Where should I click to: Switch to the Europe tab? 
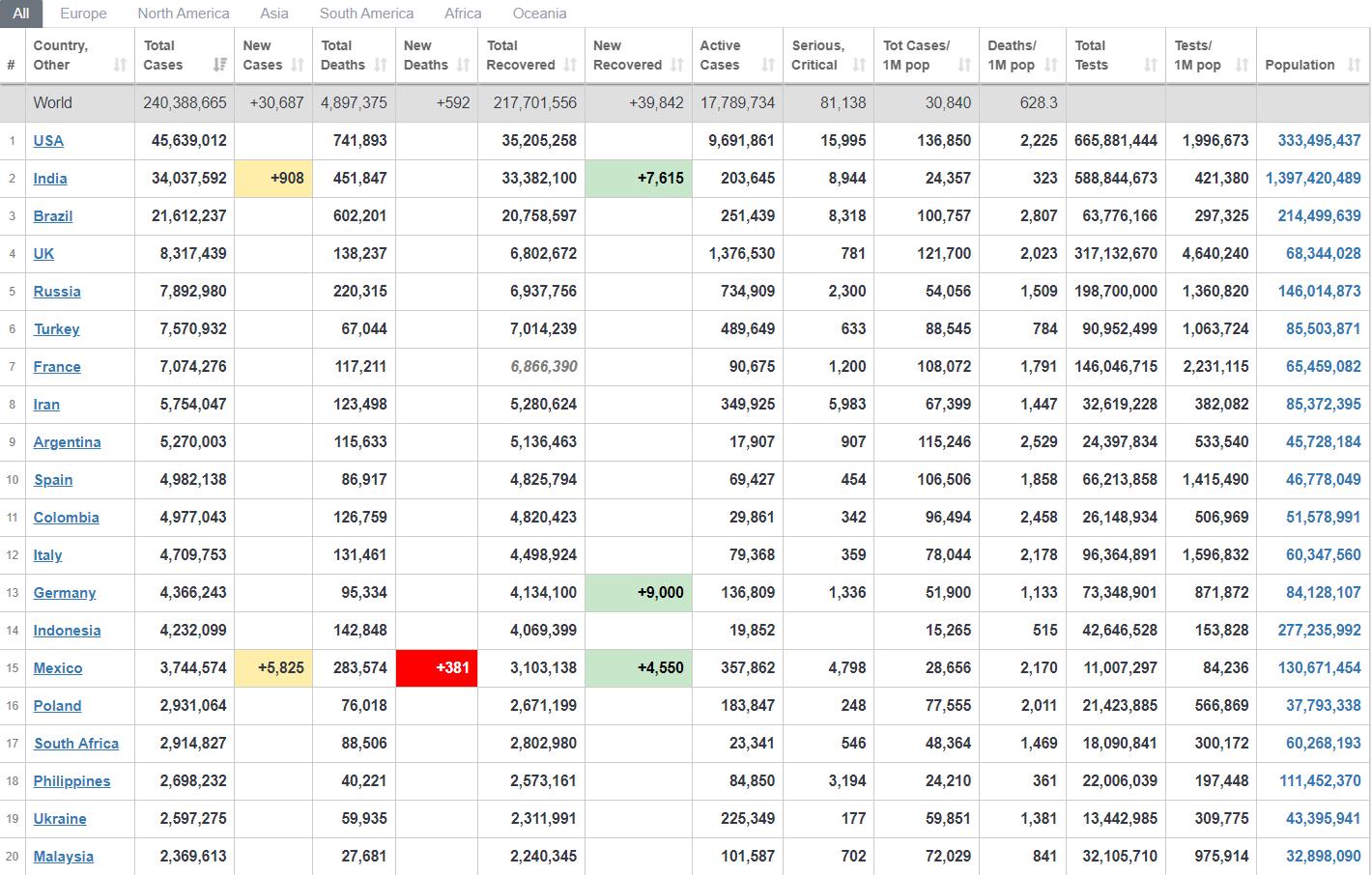(83, 14)
